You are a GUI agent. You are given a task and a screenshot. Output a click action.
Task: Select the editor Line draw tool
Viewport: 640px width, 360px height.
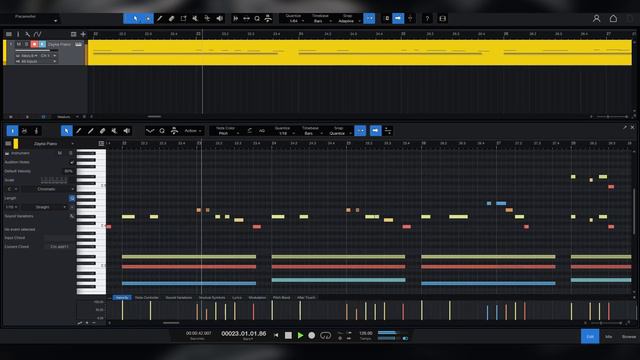tap(91, 131)
